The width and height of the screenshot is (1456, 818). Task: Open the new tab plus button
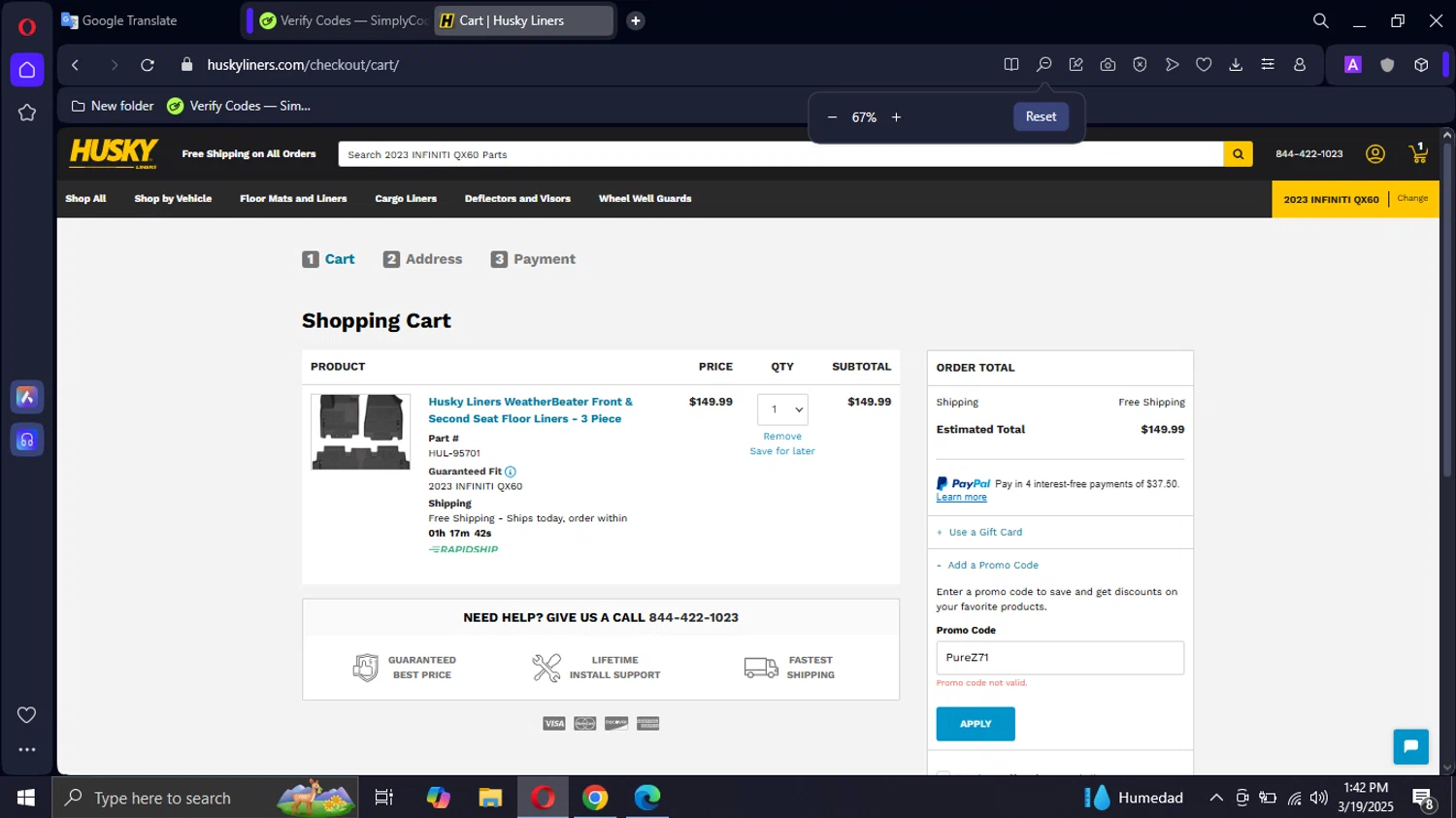(636, 20)
